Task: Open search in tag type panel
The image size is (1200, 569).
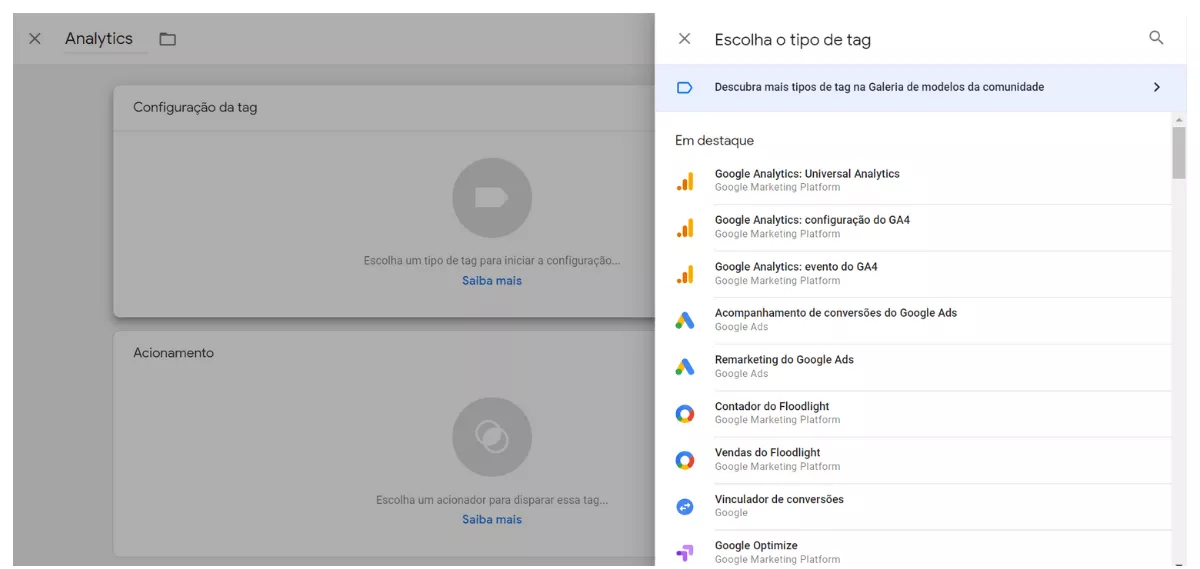Action: (x=1156, y=38)
